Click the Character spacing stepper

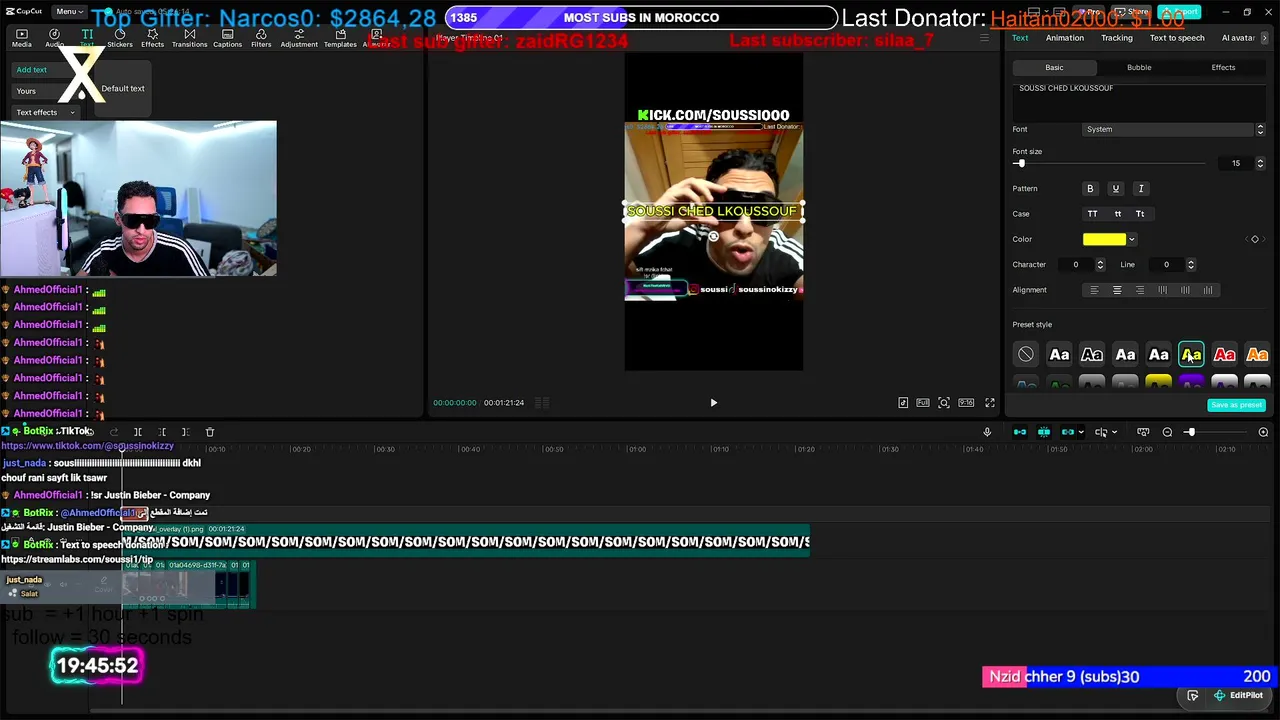coord(1100,265)
